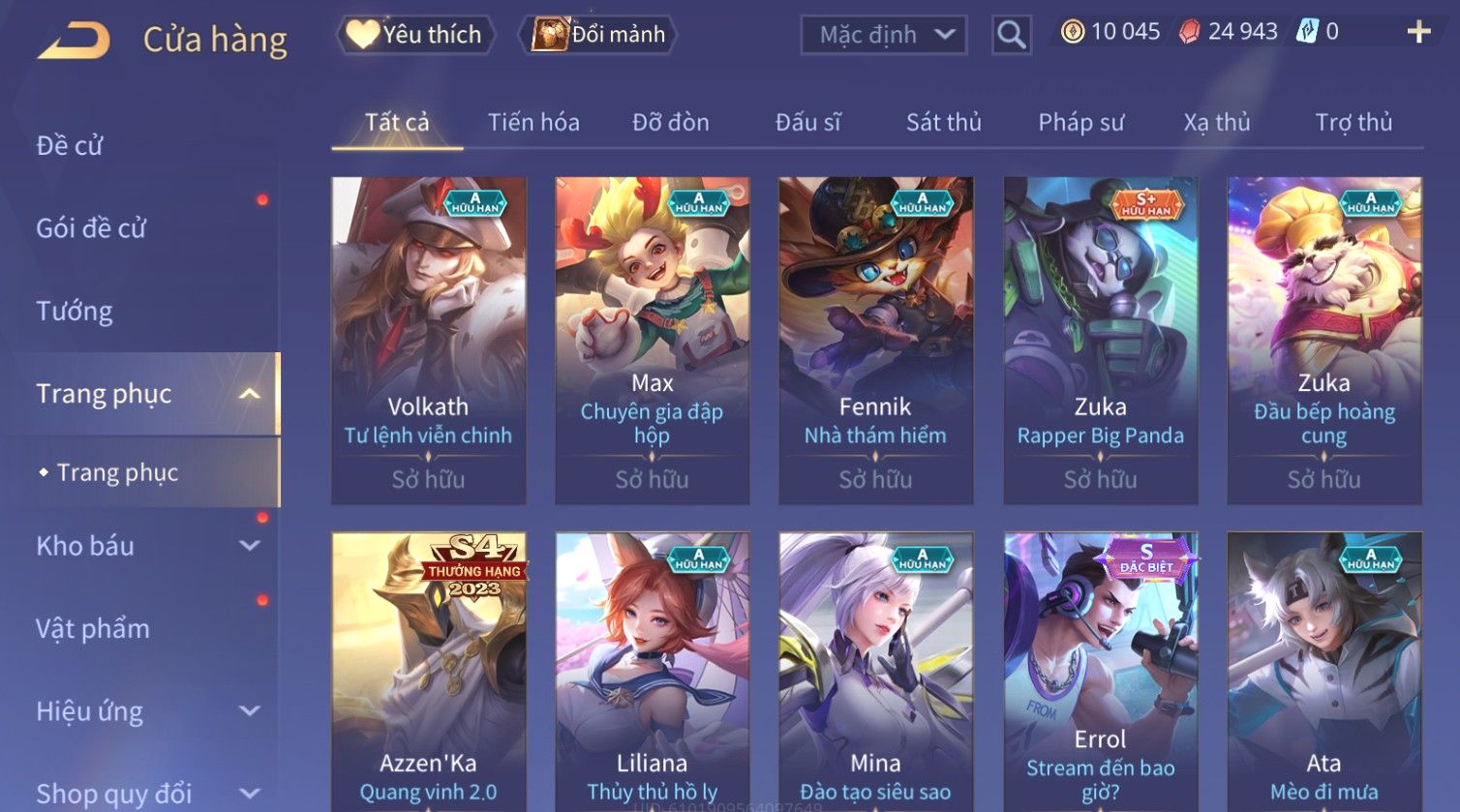Click the golden back arrow icon
This screenshot has width=1460, height=812.
[74, 41]
